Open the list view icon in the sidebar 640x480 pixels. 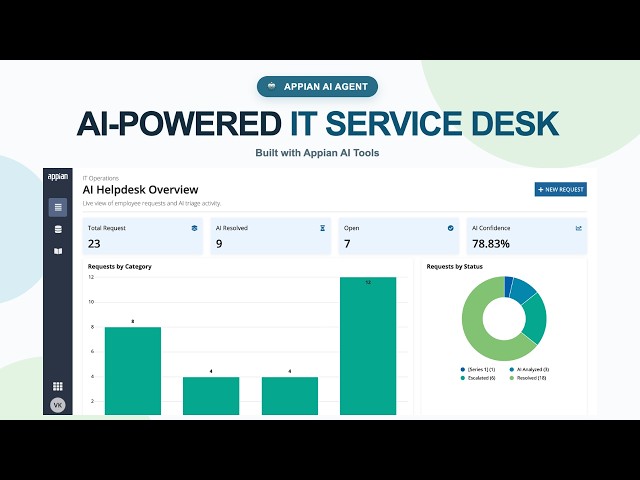click(x=58, y=207)
